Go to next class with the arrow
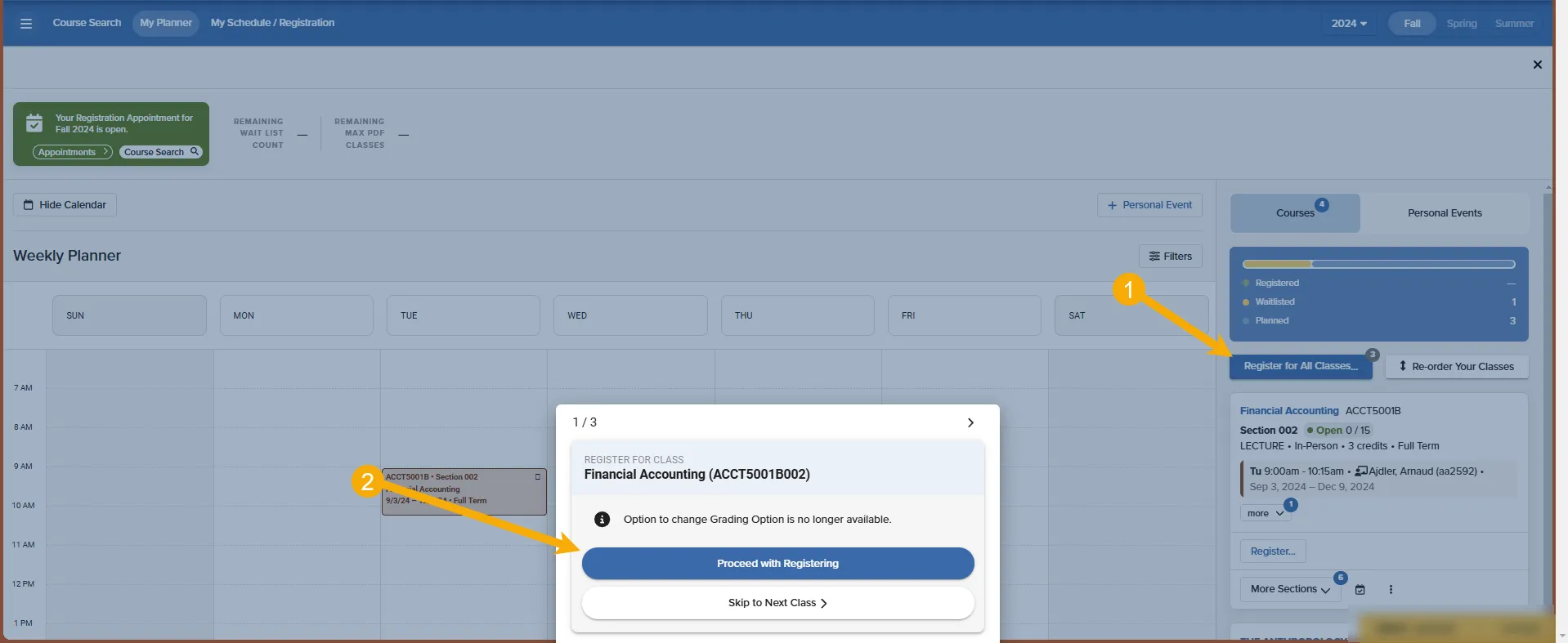 point(970,422)
